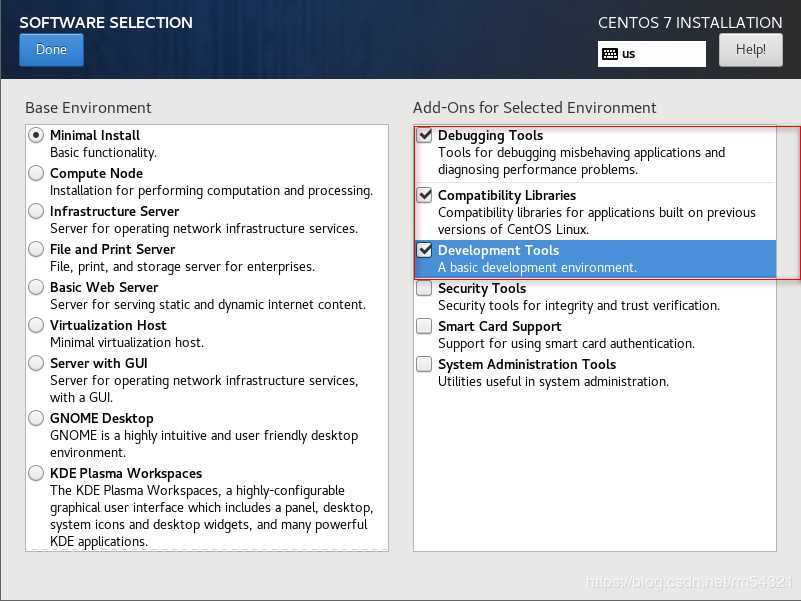The height and width of the screenshot is (601, 801).
Task: Click the 'Virtualization Host' label text
Action: pyautogui.click(x=108, y=326)
